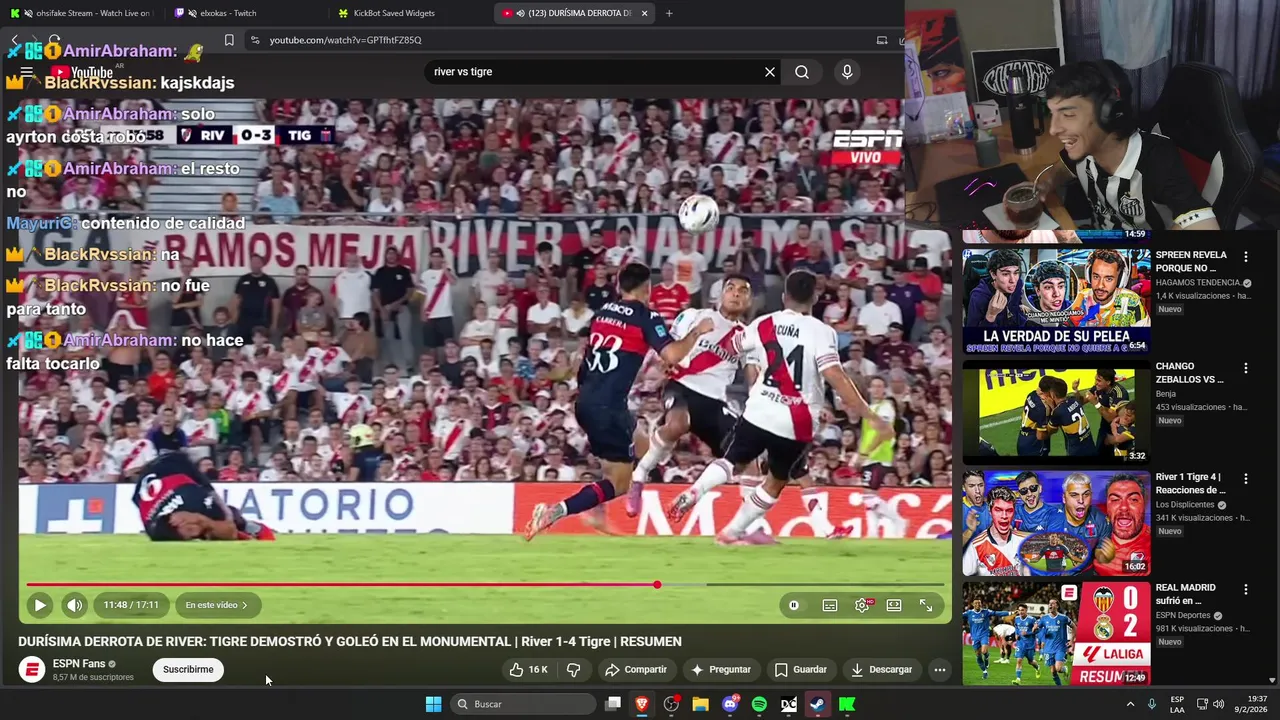Image resolution: width=1280 pixels, height=720 pixels.
Task: Toggle subtitles with the captions icon
Action: pos(830,605)
